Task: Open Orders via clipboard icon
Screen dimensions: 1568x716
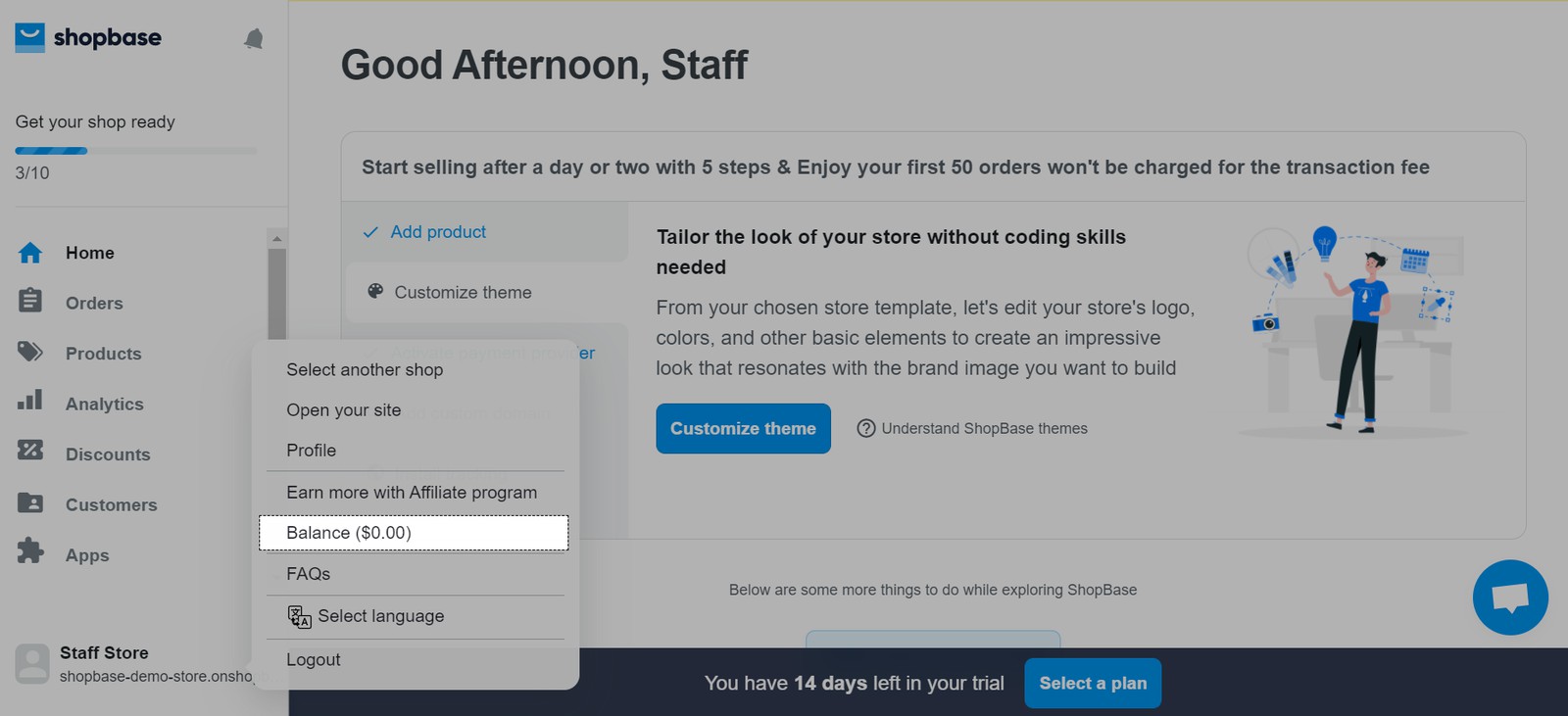Action: pos(30,301)
